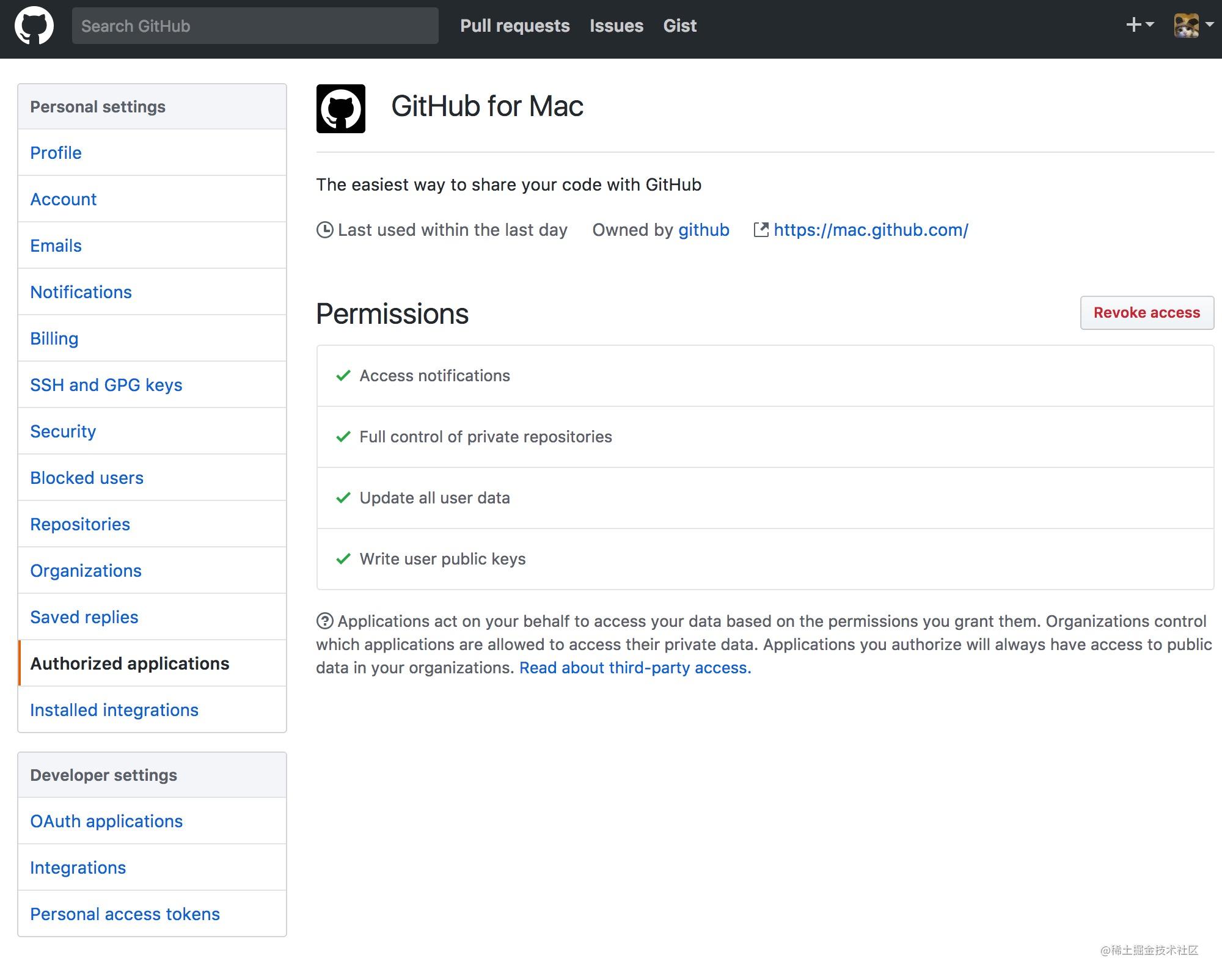Click the plus icon in the header
1222x980 pixels.
[1133, 25]
